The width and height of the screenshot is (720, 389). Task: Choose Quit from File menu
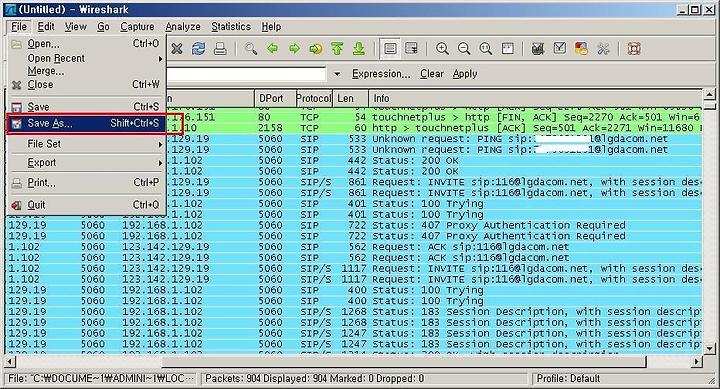click(x=86, y=205)
